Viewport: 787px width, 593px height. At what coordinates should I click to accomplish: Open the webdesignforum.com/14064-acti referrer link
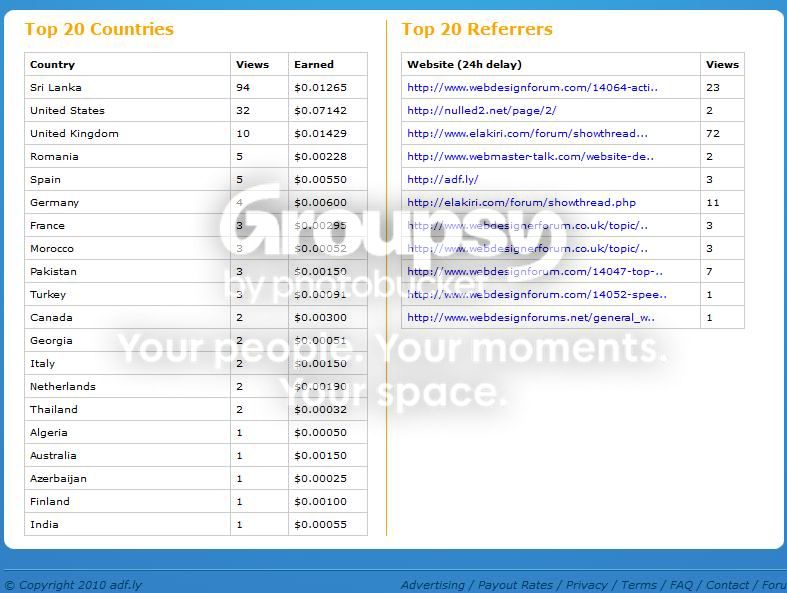(532, 87)
